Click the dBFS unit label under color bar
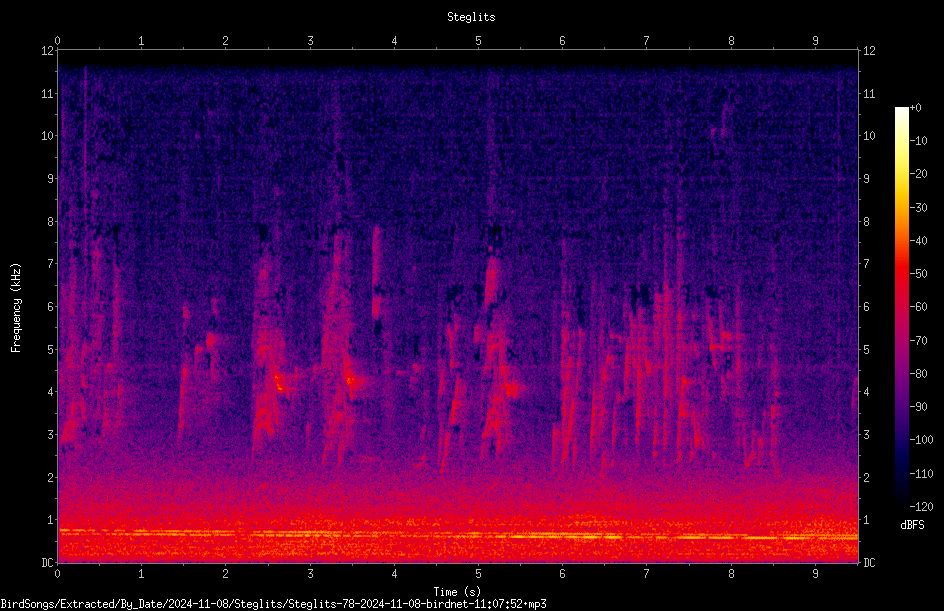The height and width of the screenshot is (611, 944). (912, 526)
